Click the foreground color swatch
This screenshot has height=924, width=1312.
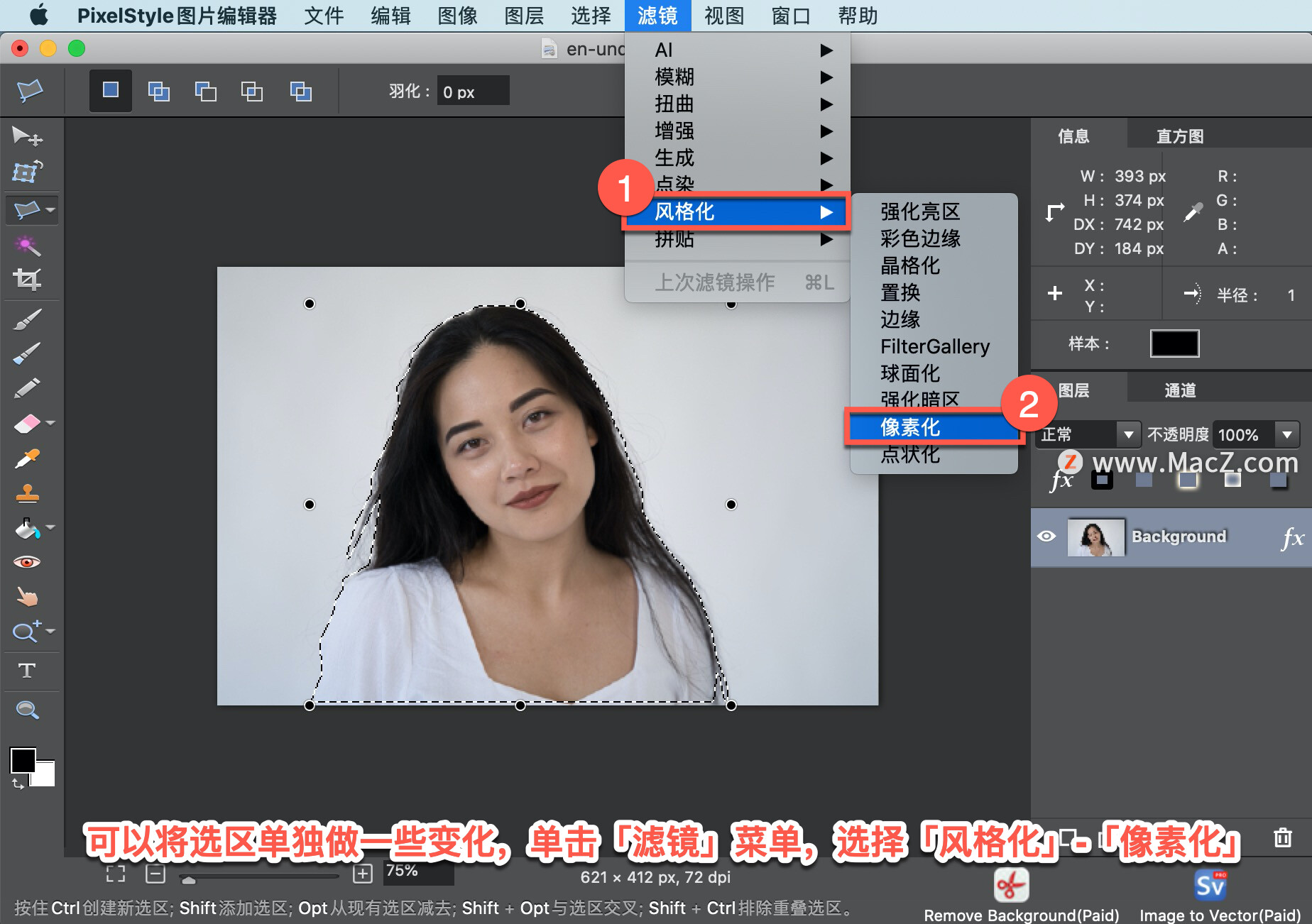tap(25, 761)
